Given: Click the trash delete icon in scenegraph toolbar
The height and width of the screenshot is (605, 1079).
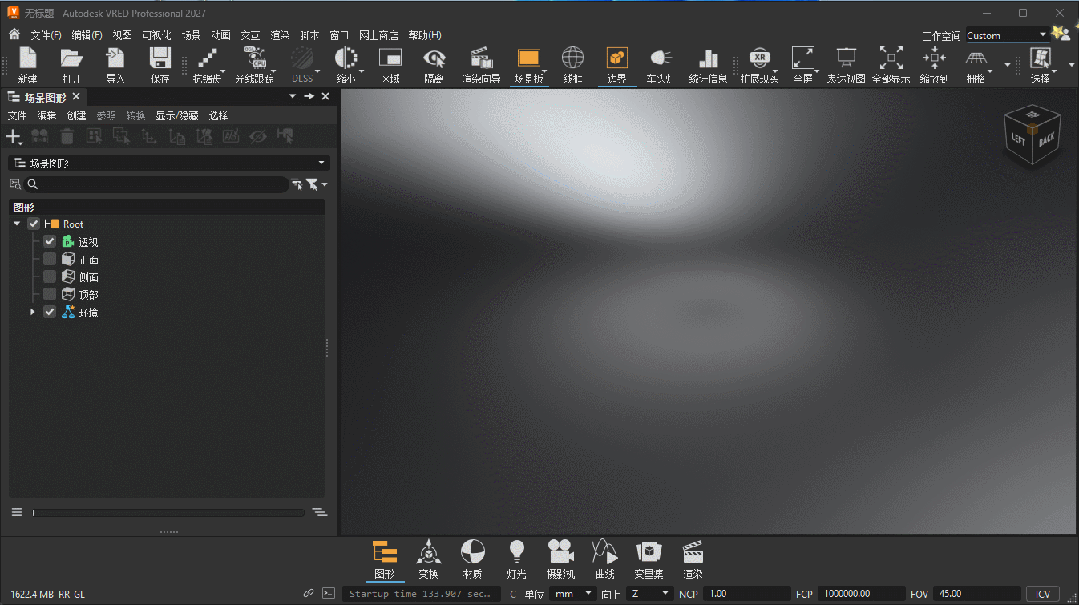Looking at the screenshot, I should [x=67, y=136].
